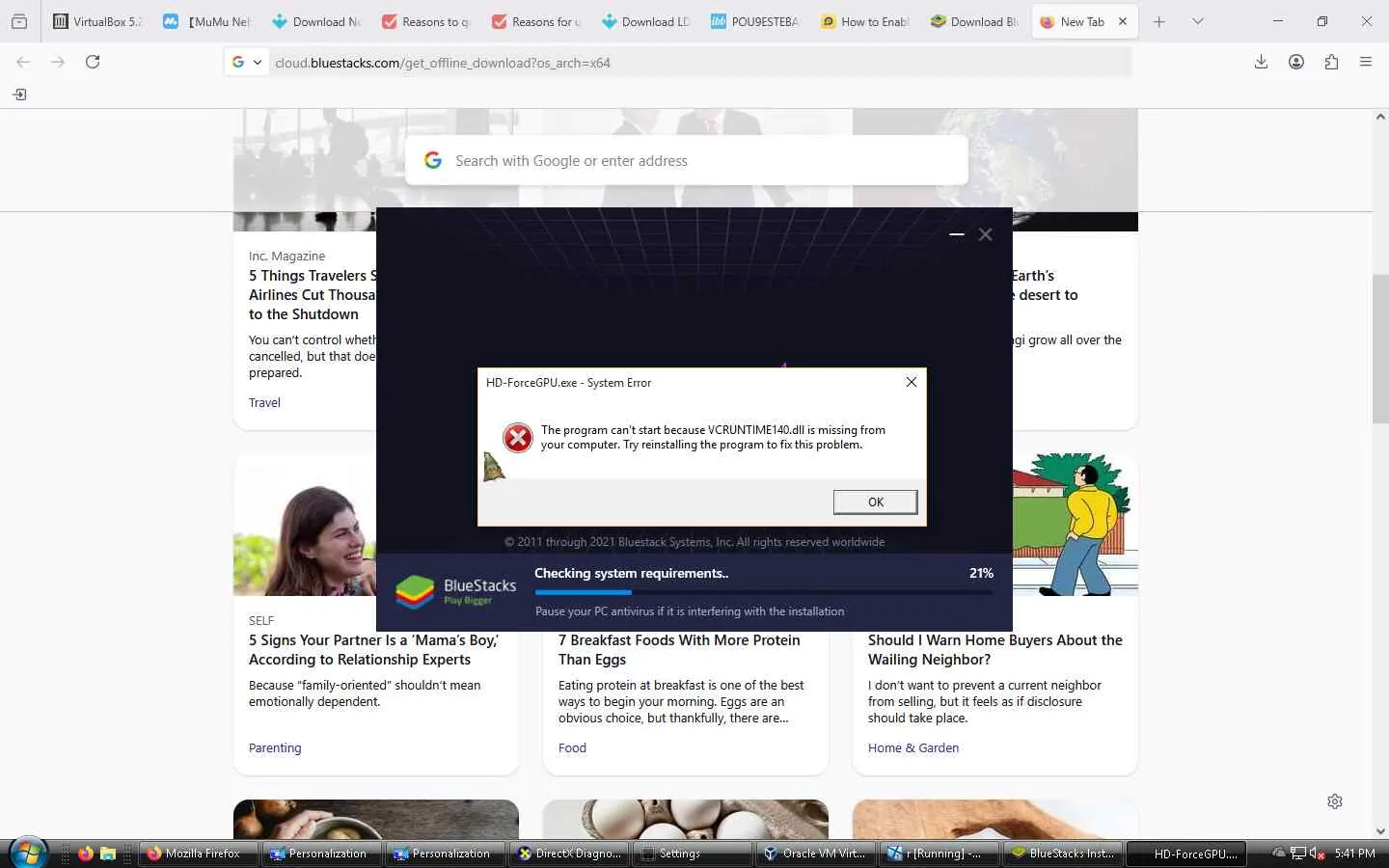The image size is (1389, 868).
Task: Minimize the BlueStacks installer window
Action: [957, 234]
